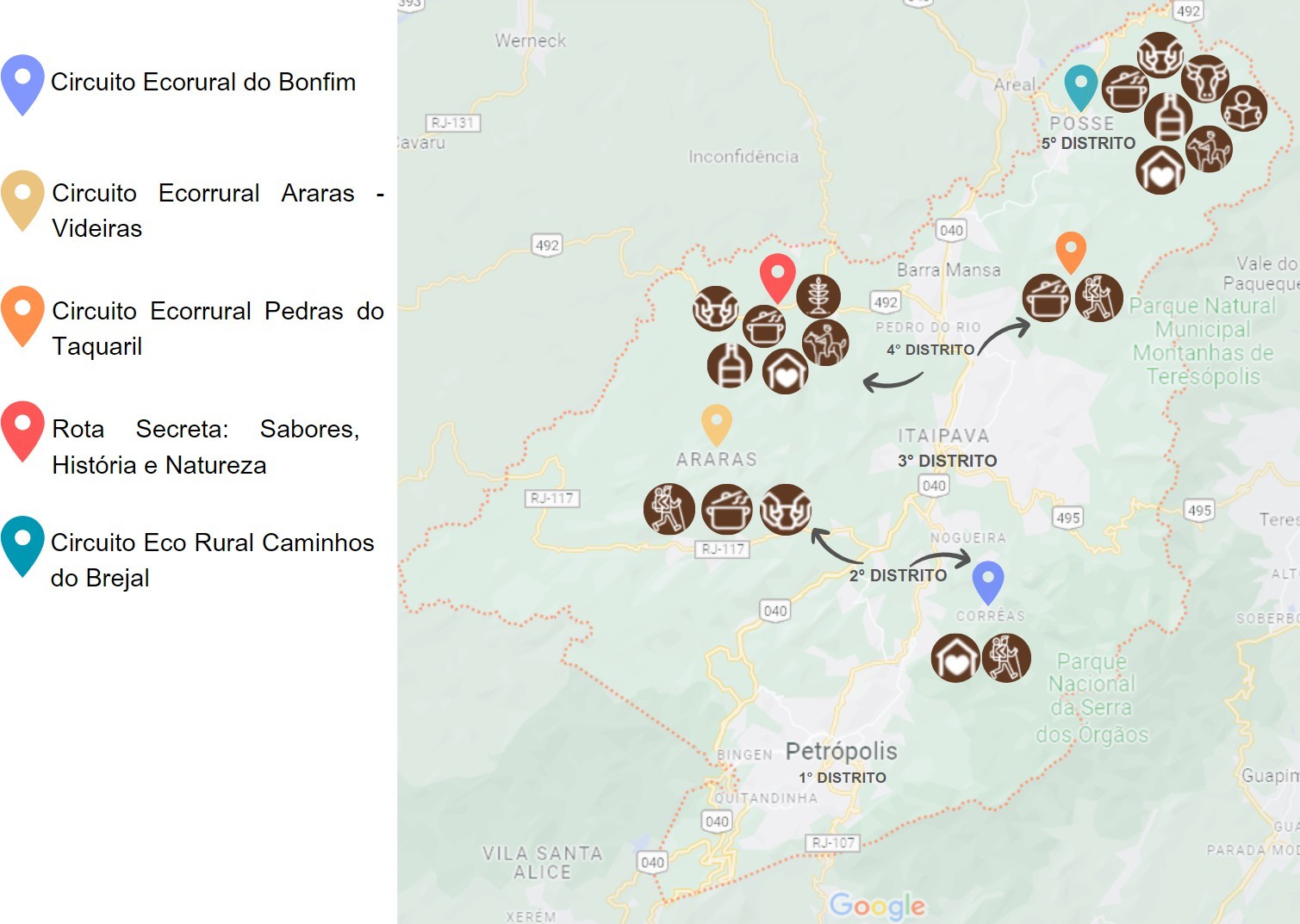Click the bottle icon in Posse cluster
Image resolution: width=1300 pixels, height=924 pixels.
click(1168, 116)
